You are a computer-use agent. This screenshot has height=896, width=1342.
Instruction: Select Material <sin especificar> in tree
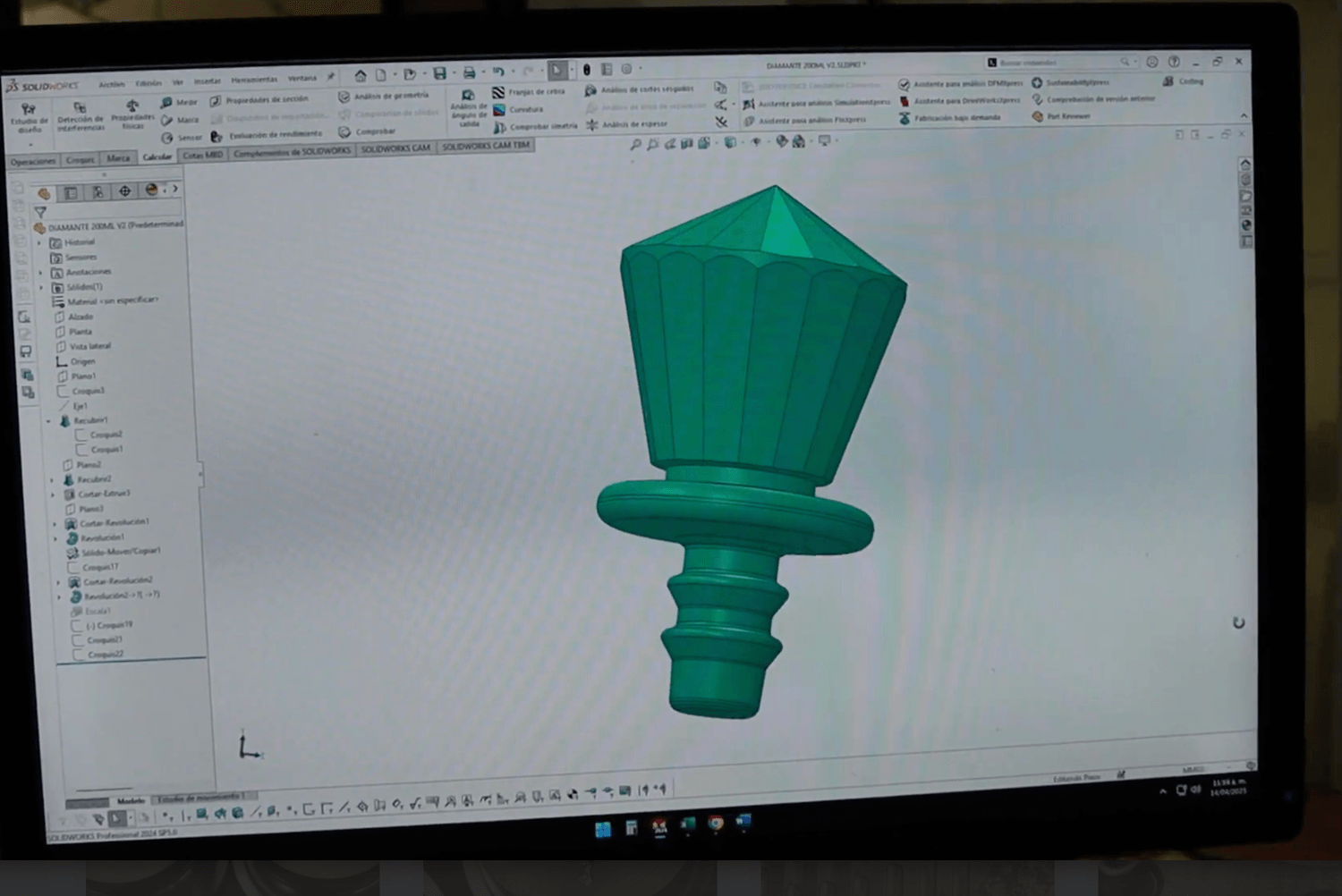(106, 301)
